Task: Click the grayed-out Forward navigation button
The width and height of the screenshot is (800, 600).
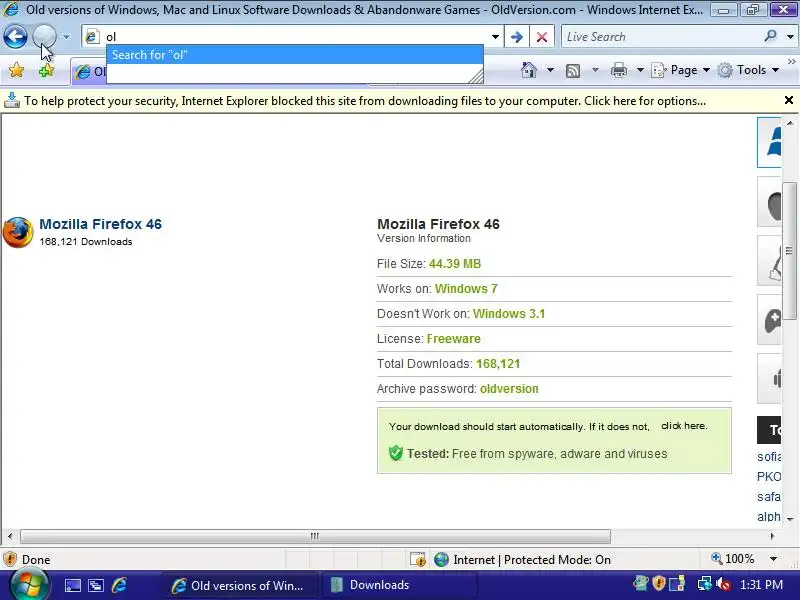Action: 44,37
